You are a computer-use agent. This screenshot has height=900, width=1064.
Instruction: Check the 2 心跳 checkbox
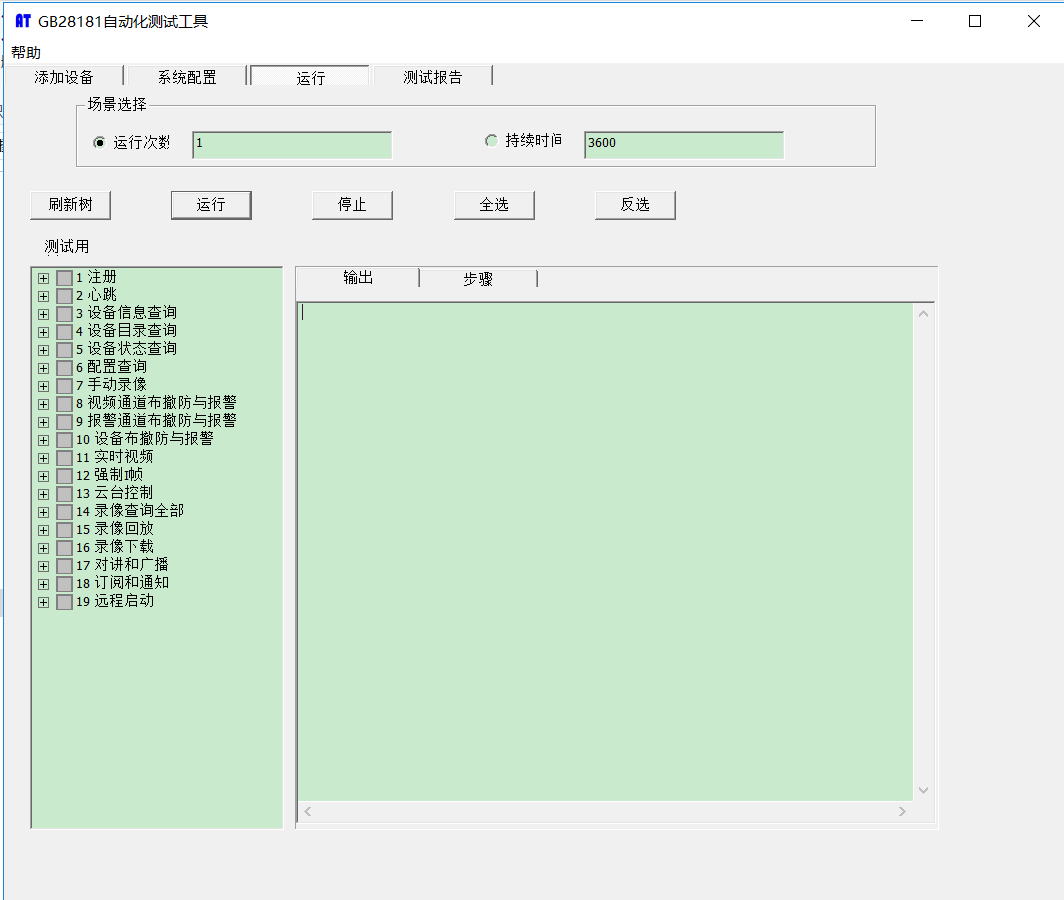point(64,296)
